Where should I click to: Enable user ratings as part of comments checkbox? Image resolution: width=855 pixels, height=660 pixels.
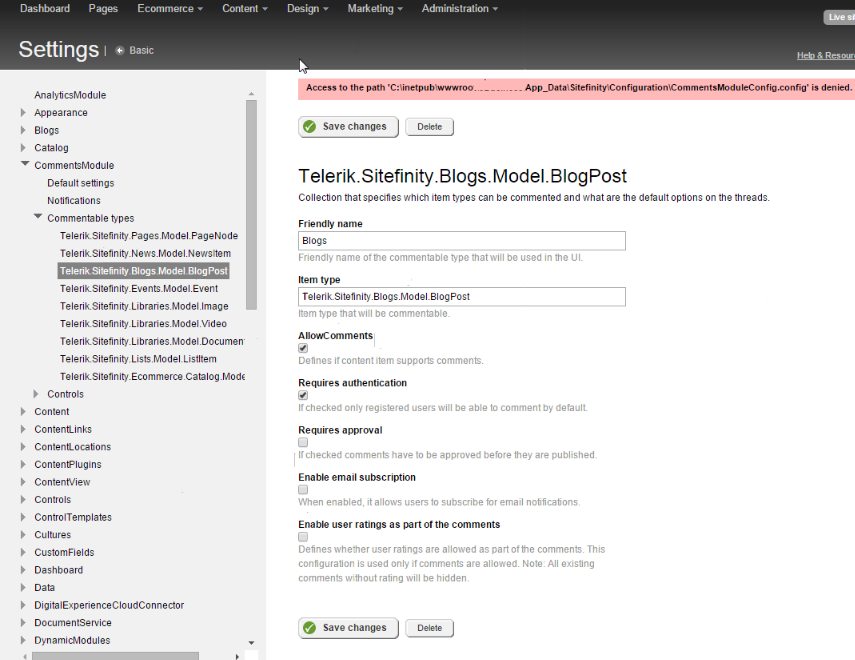click(x=303, y=537)
